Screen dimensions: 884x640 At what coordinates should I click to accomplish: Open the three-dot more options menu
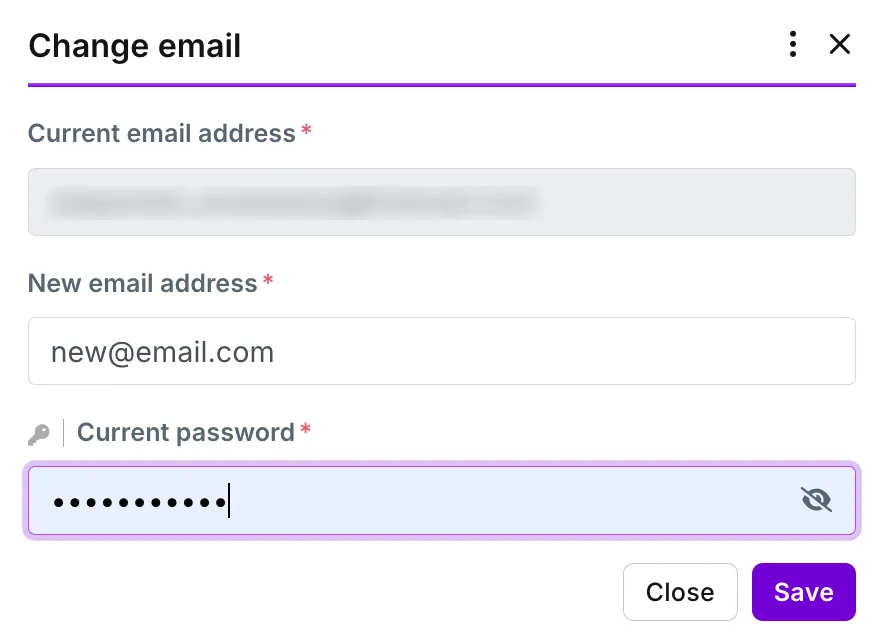[x=793, y=44]
